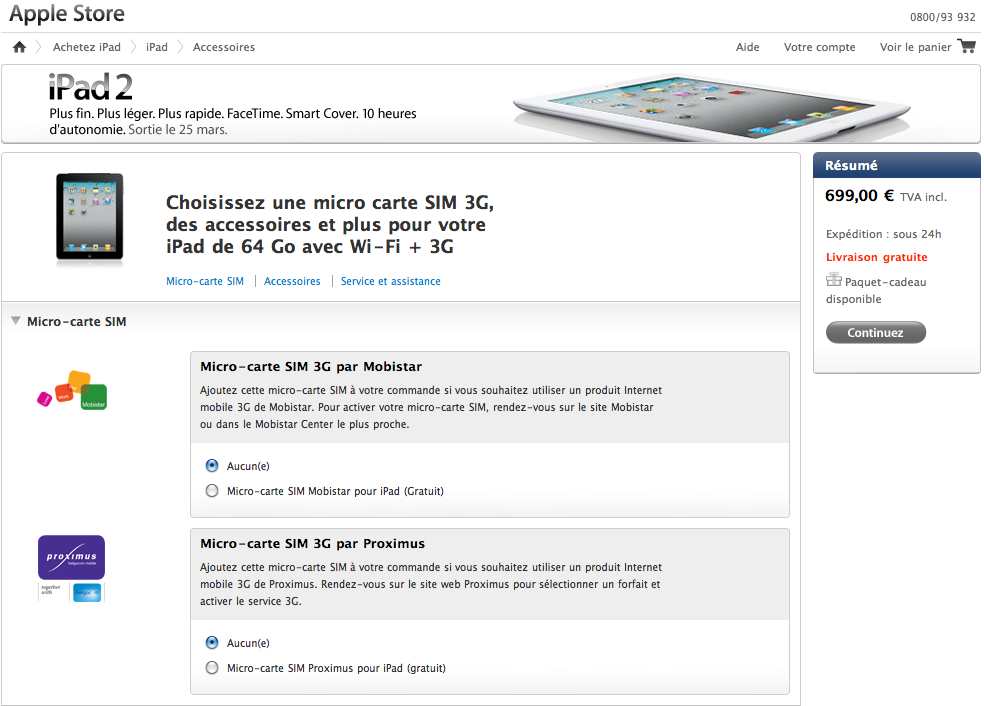The height and width of the screenshot is (706, 984).
Task: Open Votre compte
Action: (820, 47)
